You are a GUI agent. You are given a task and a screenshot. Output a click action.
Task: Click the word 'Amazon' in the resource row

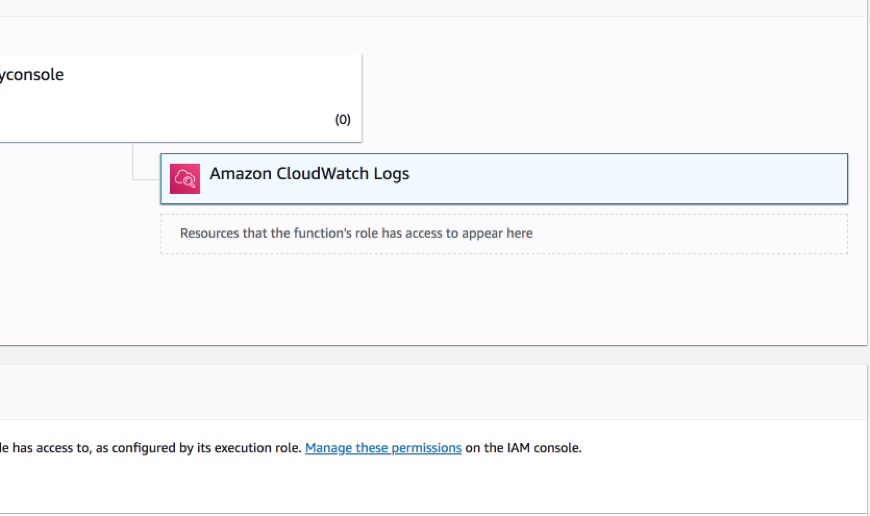pos(238,174)
